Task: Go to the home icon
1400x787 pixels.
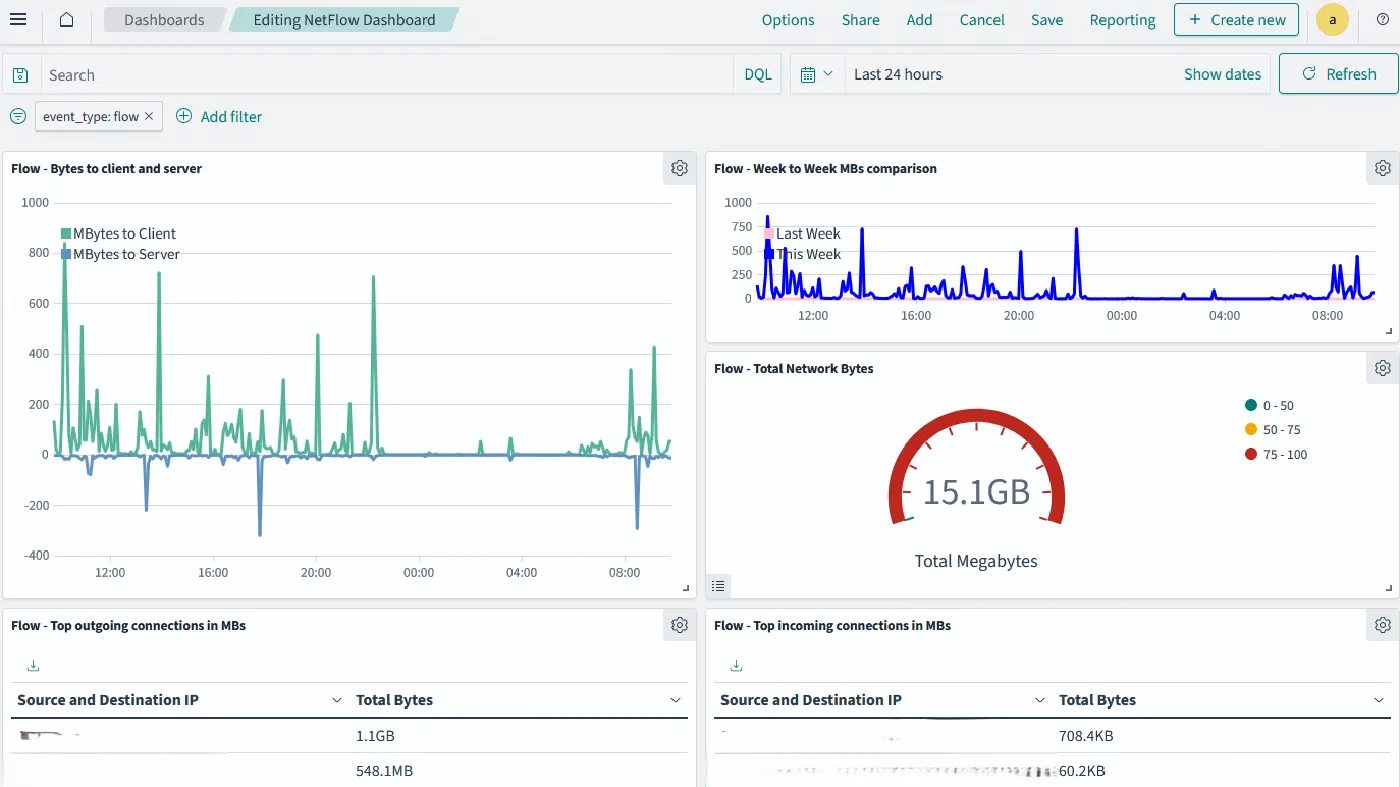Action: coord(66,20)
